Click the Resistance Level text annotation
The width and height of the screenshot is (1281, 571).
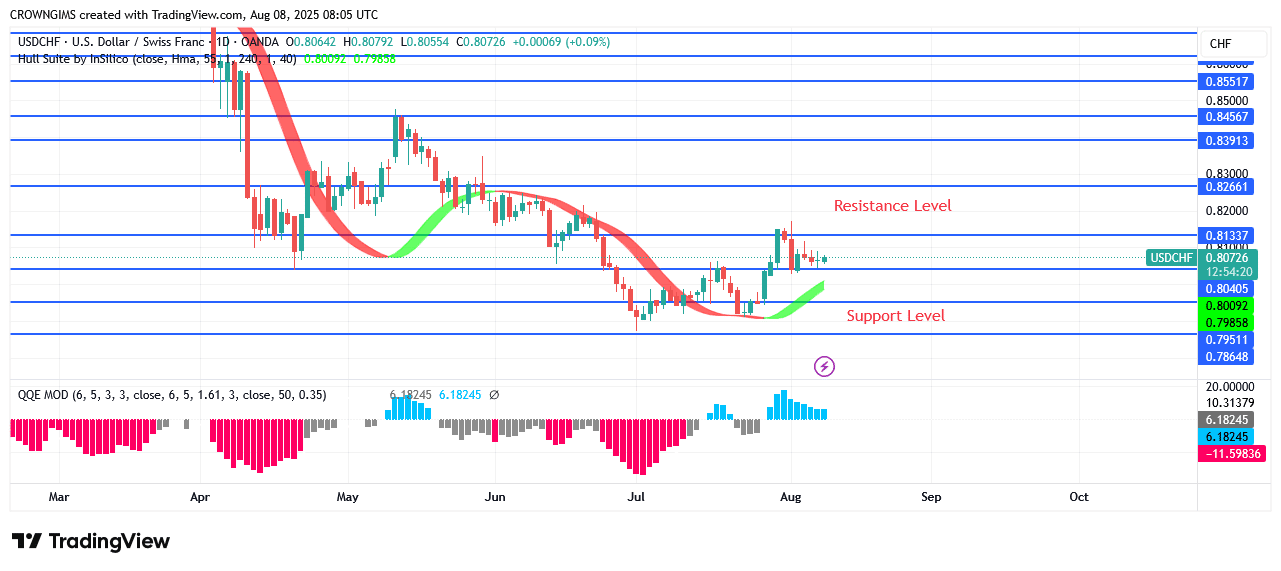coord(893,206)
